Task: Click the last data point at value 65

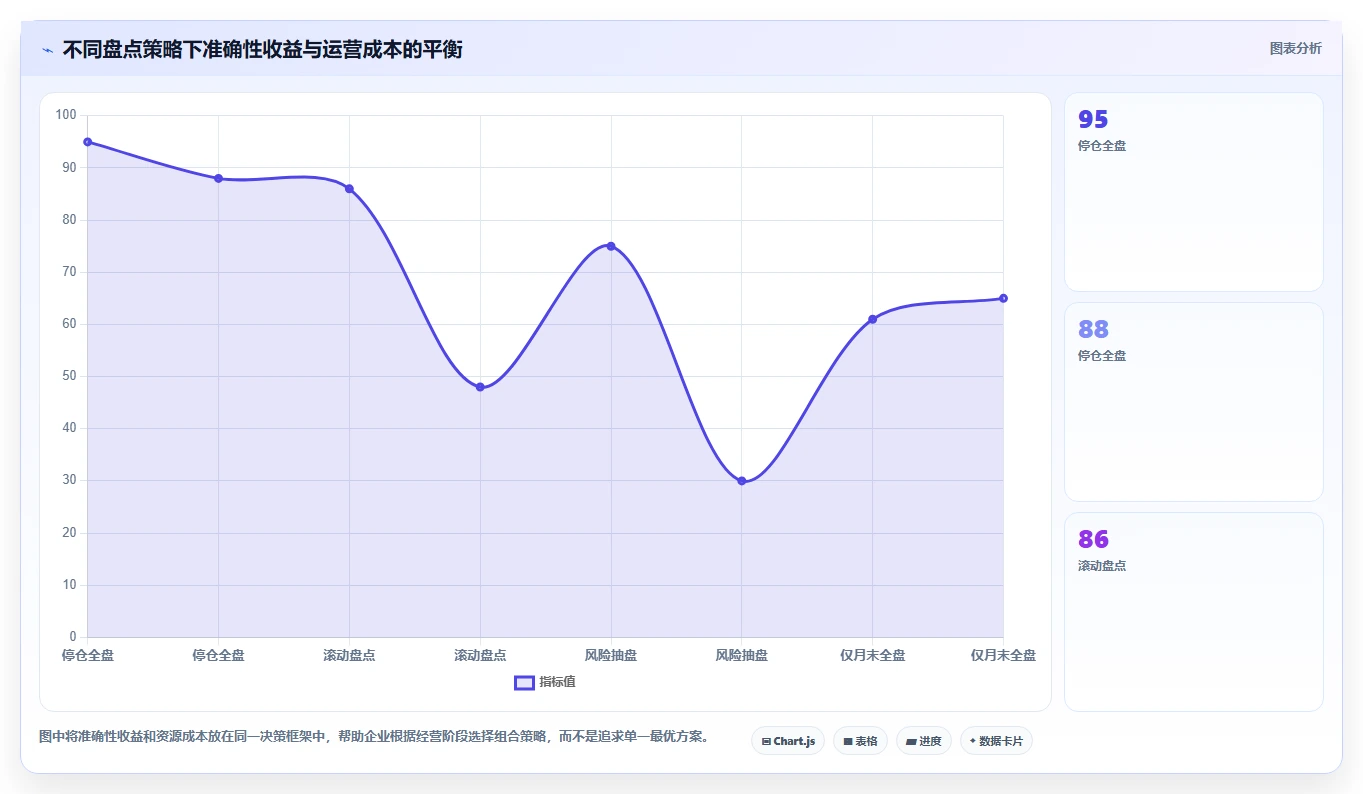Action: (1003, 298)
